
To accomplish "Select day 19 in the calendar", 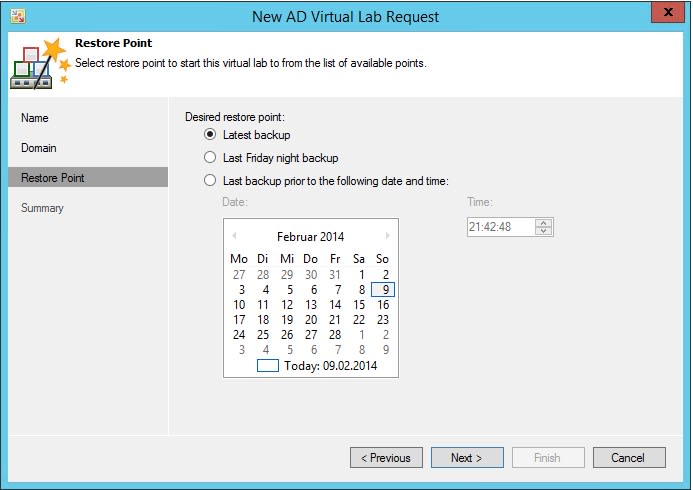I will tap(287, 320).
